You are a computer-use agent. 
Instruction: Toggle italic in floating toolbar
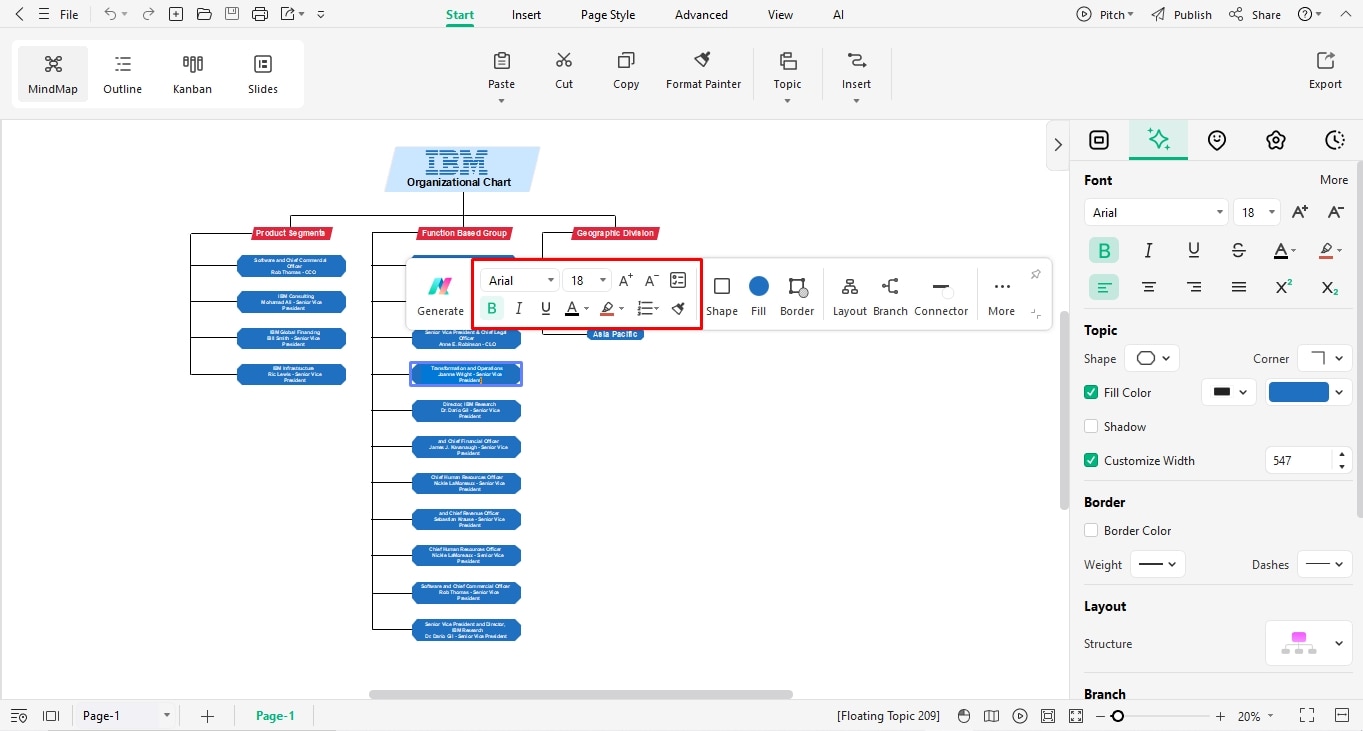coord(519,308)
